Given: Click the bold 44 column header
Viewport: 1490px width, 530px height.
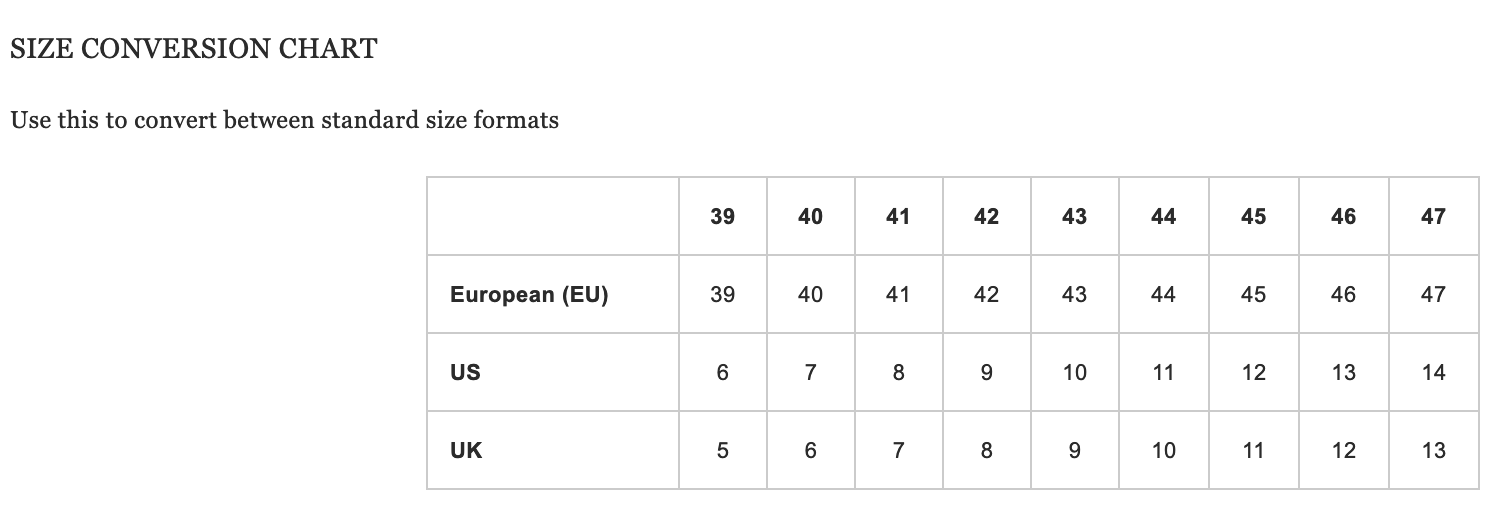Looking at the screenshot, I should 1164,216.
